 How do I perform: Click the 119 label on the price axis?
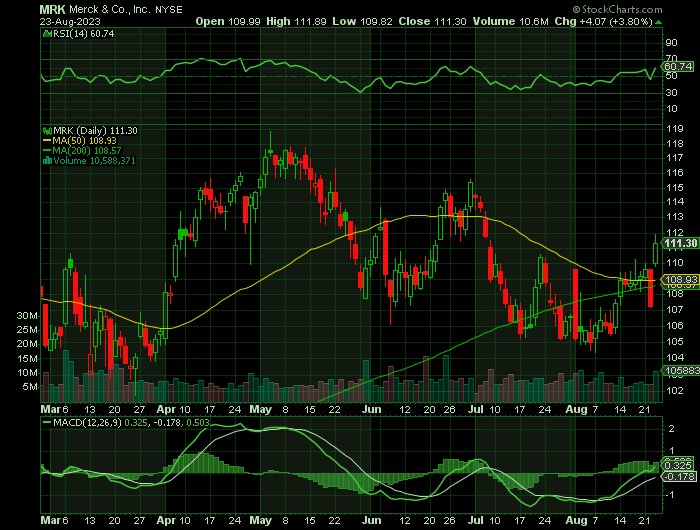674,129
